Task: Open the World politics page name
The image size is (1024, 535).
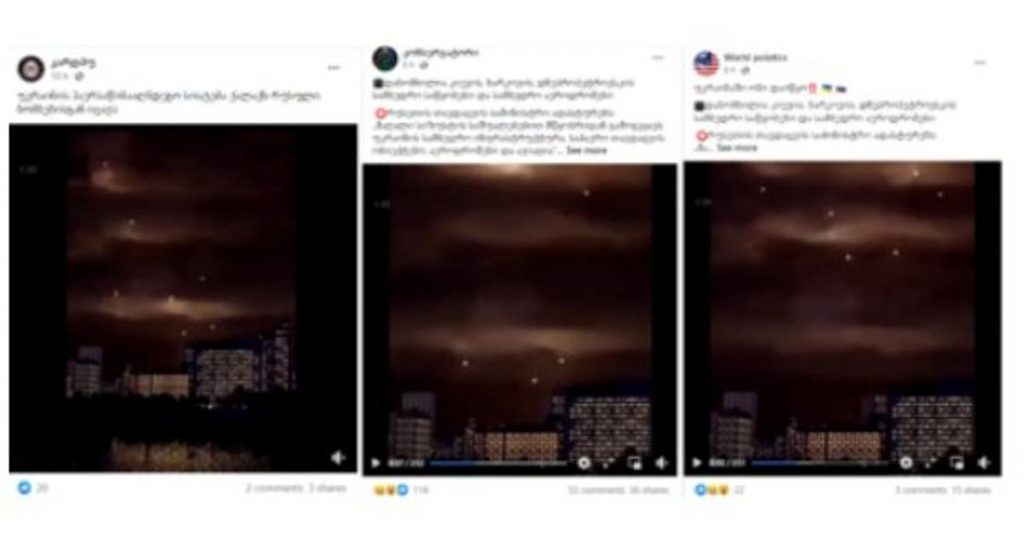Action: point(756,57)
